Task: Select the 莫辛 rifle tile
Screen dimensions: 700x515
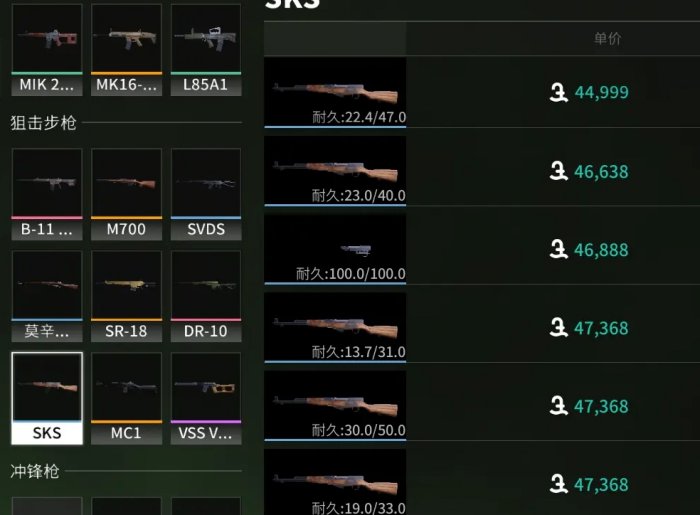Action: click(x=47, y=296)
